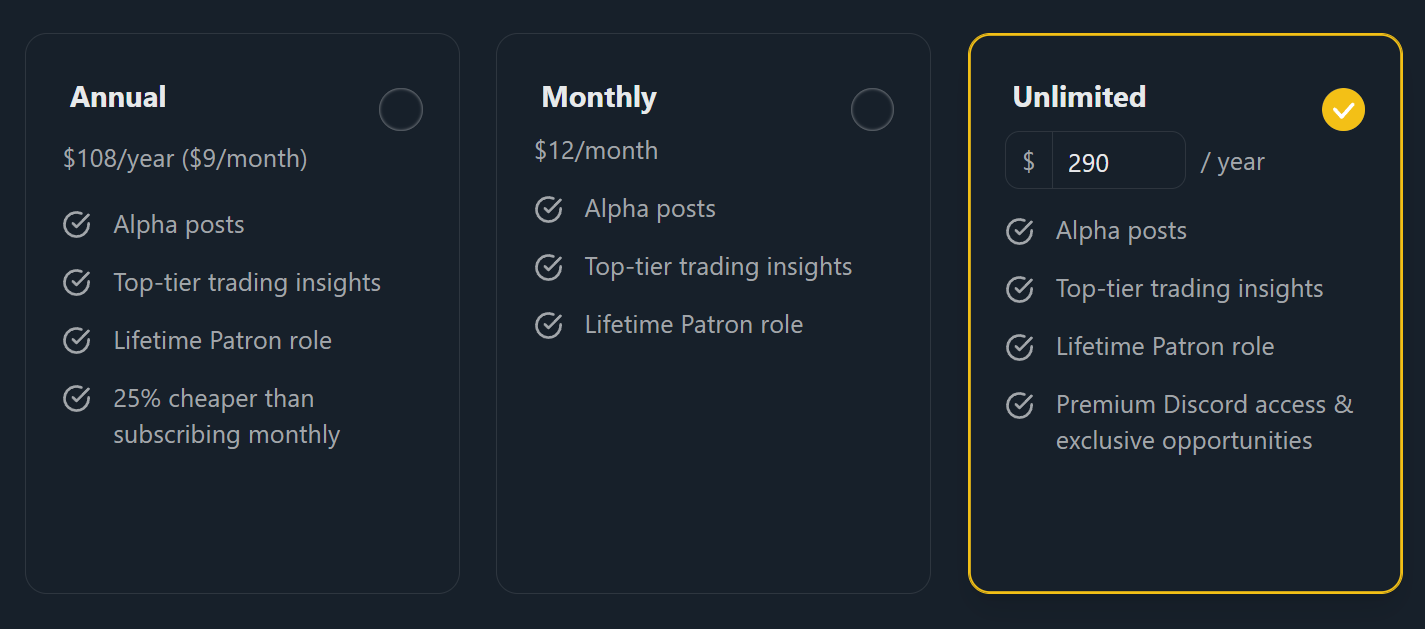Click the Unlimited plan title
Image resolution: width=1425 pixels, height=629 pixels.
(x=1079, y=97)
